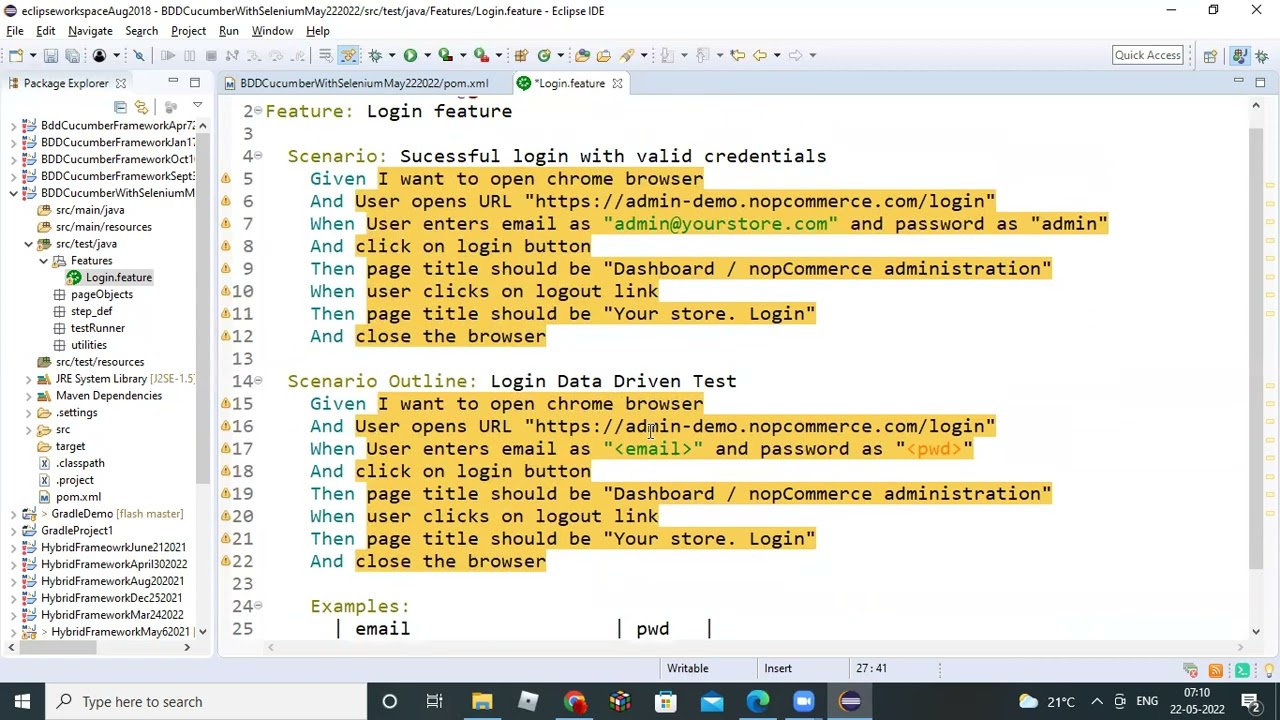
Task: Fold the Scenario Outline at line 14
Action: (258, 380)
